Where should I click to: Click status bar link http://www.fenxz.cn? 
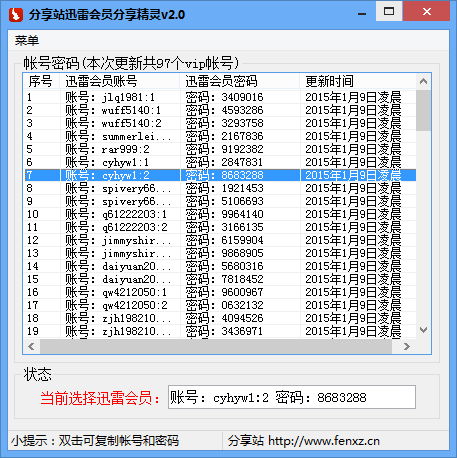coord(324,441)
